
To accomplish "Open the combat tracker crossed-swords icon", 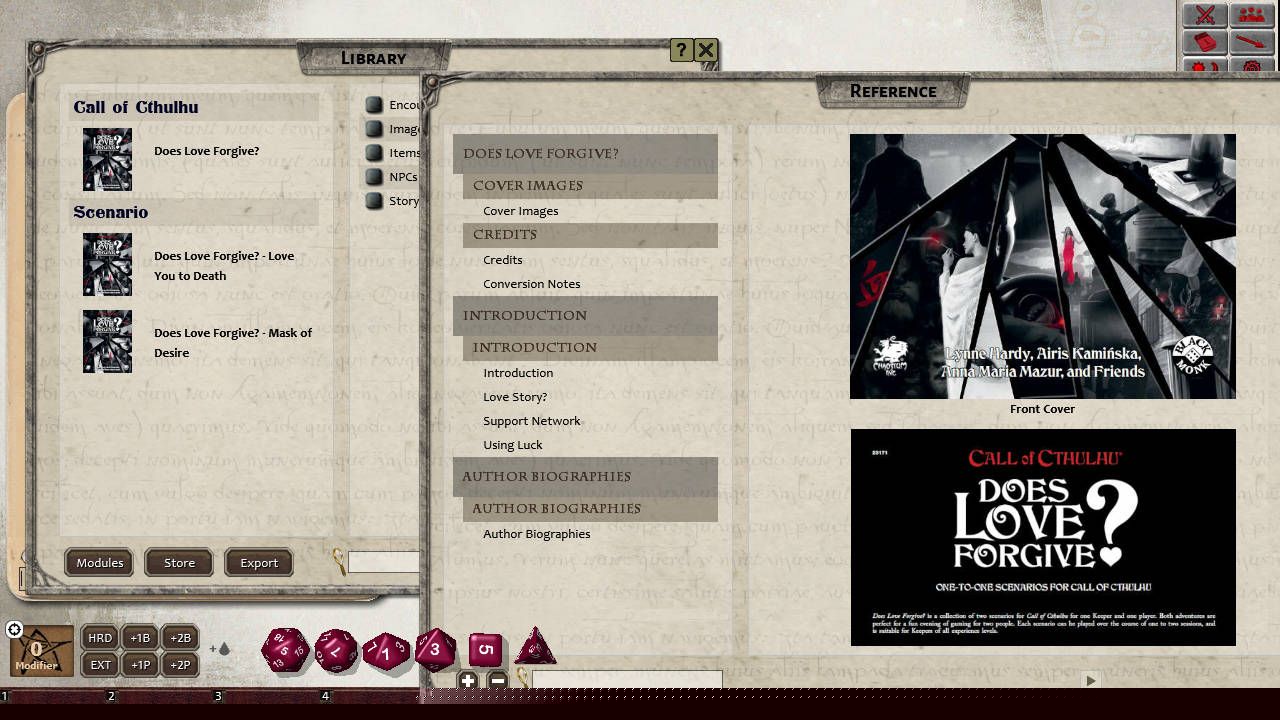I will click(x=1205, y=15).
